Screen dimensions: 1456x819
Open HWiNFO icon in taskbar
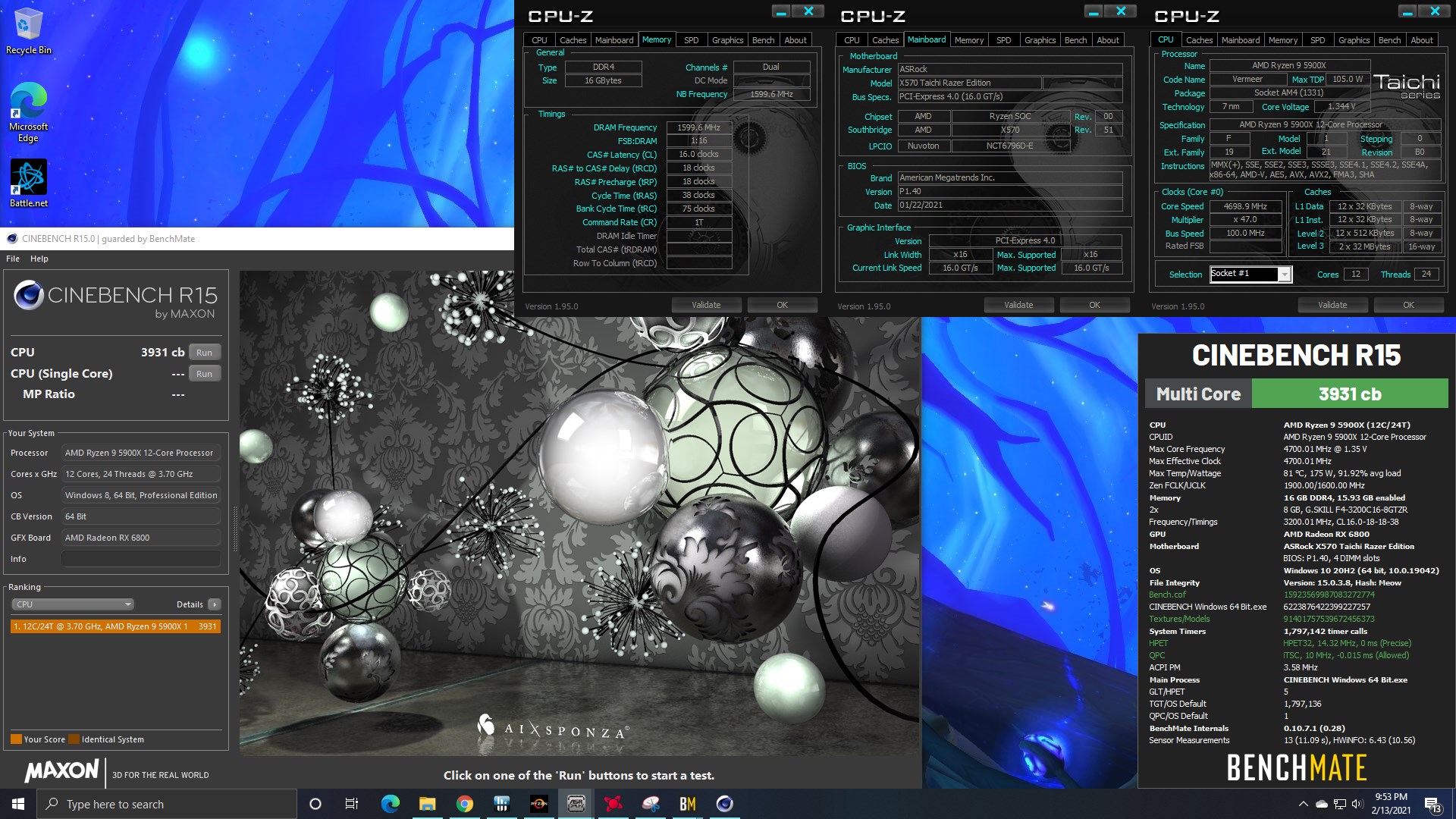501,804
